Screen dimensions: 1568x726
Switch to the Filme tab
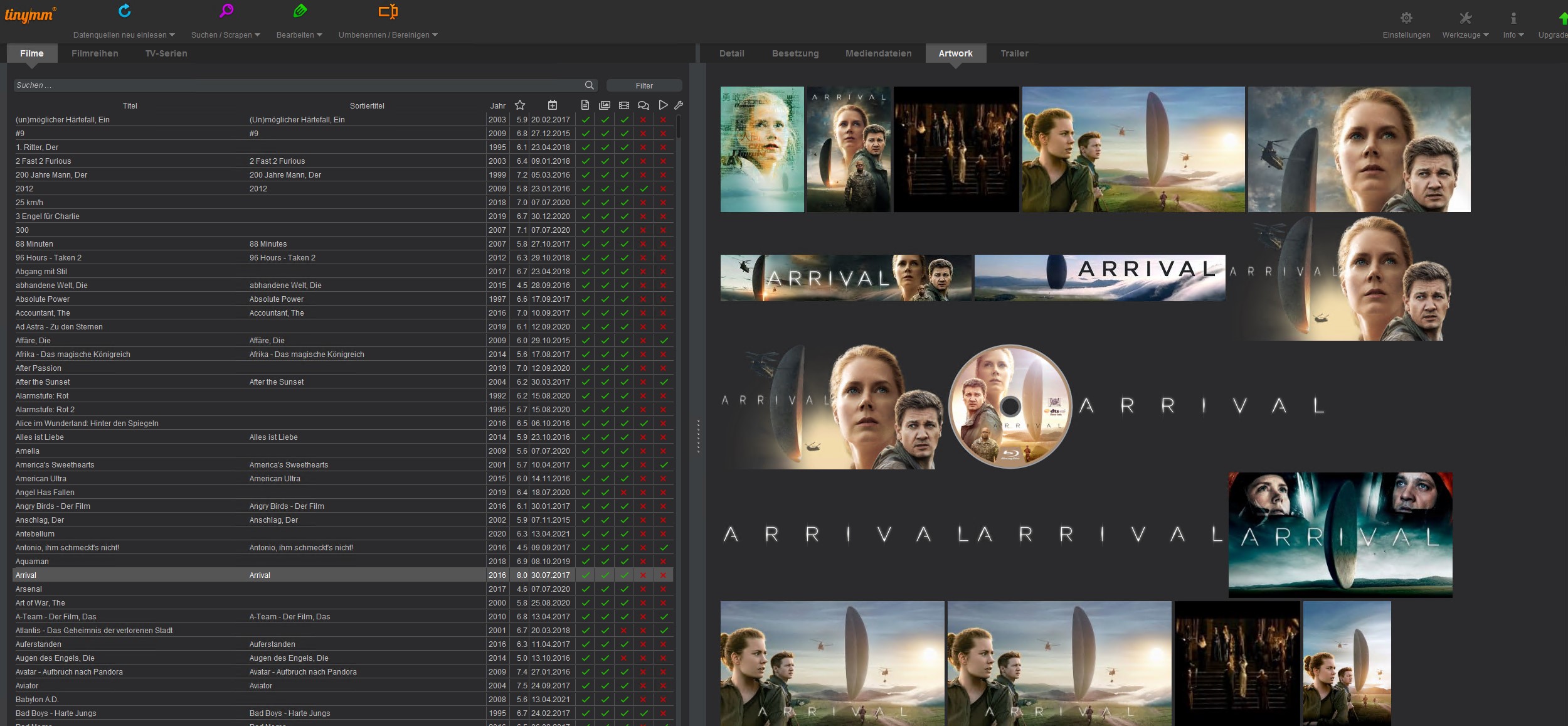pyautogui.click(x=32, y=53)
